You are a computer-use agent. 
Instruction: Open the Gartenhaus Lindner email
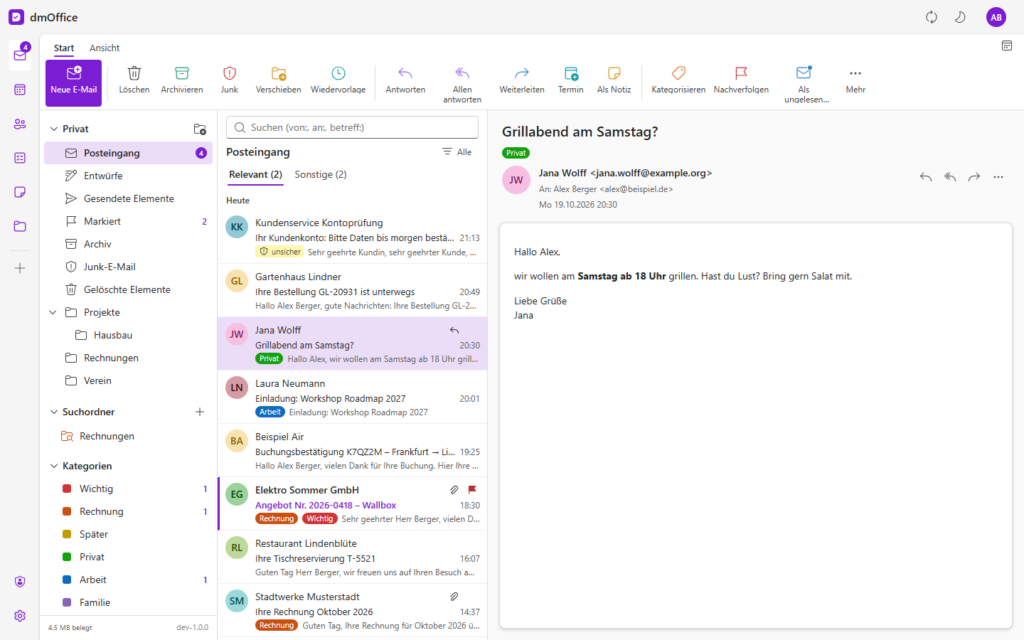point(353,291)
